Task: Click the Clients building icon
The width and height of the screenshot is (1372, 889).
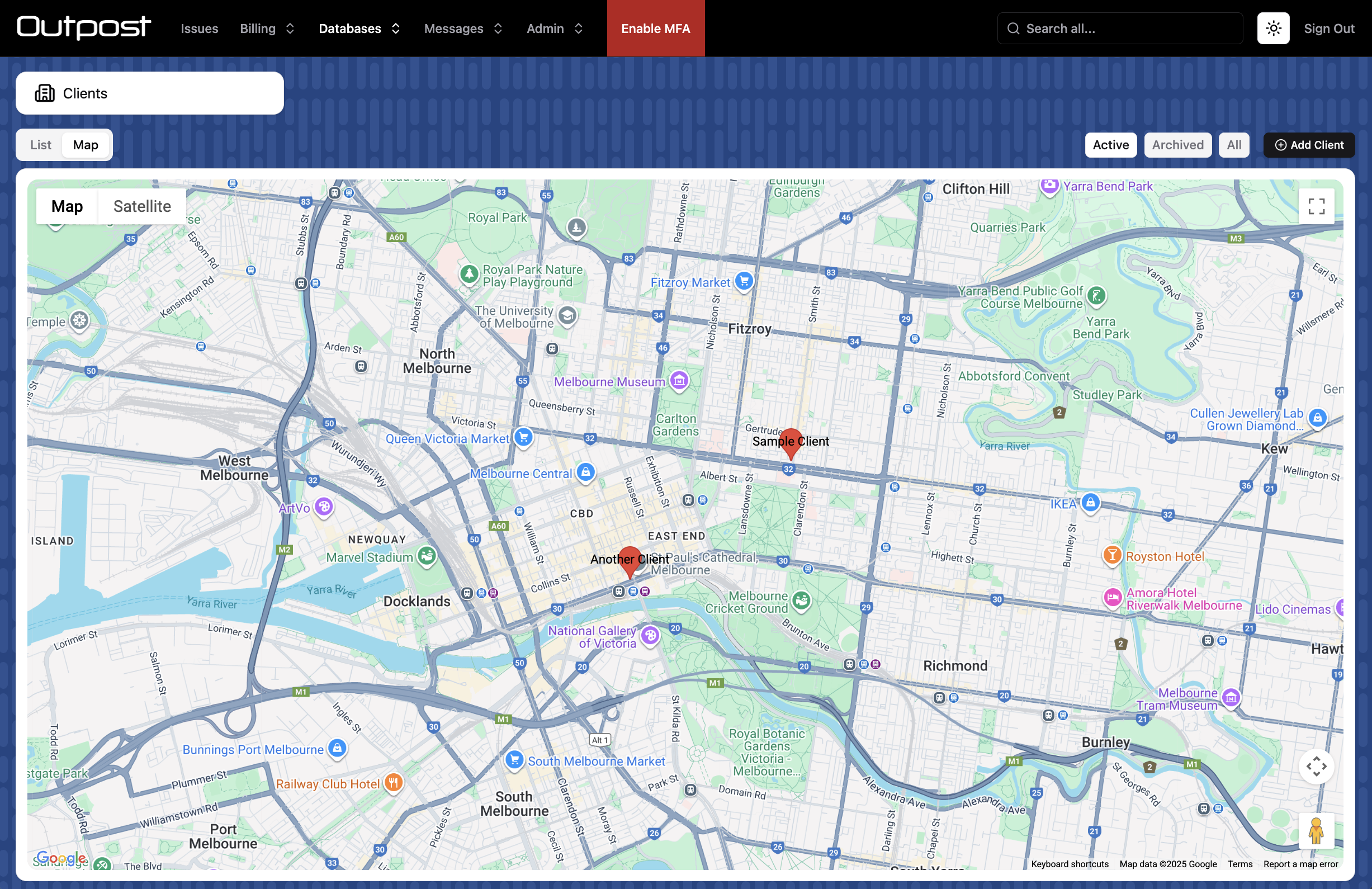Action: coord(45,93)
